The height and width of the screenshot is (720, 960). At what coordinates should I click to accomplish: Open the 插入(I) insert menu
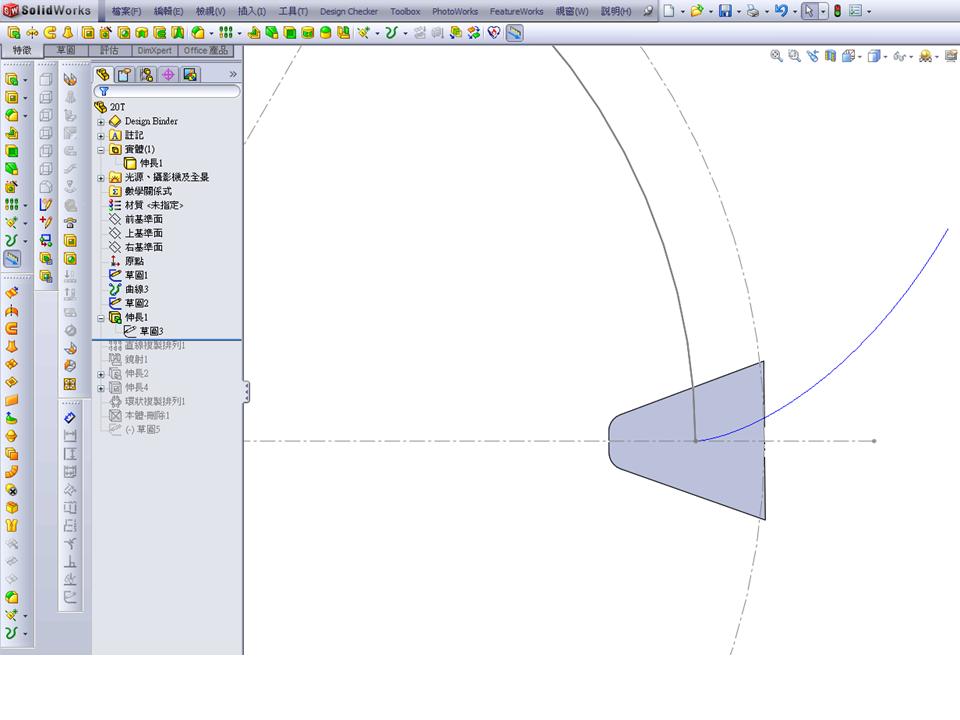pyautogui.click(x=252, y=11)
